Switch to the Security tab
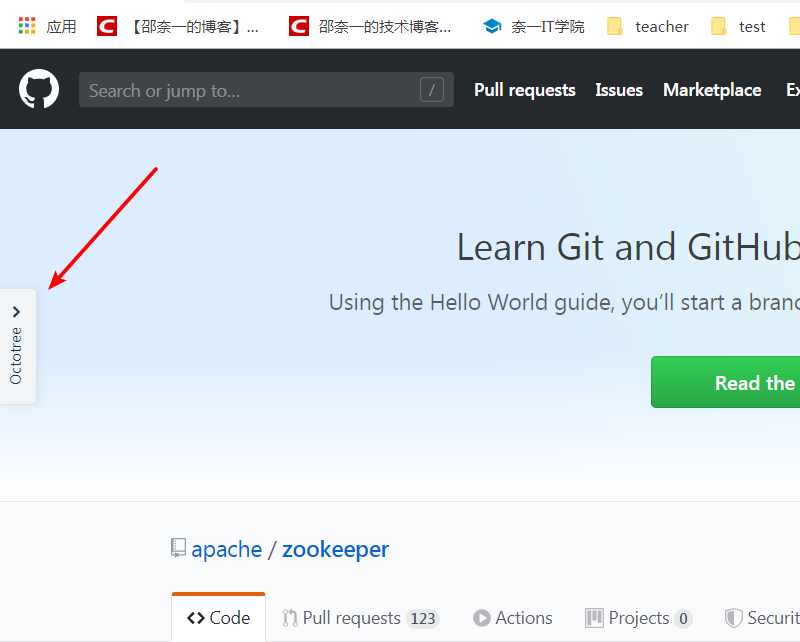Viewport: 800px width, 642px height. pyautogui.click(x=762, y=618)
